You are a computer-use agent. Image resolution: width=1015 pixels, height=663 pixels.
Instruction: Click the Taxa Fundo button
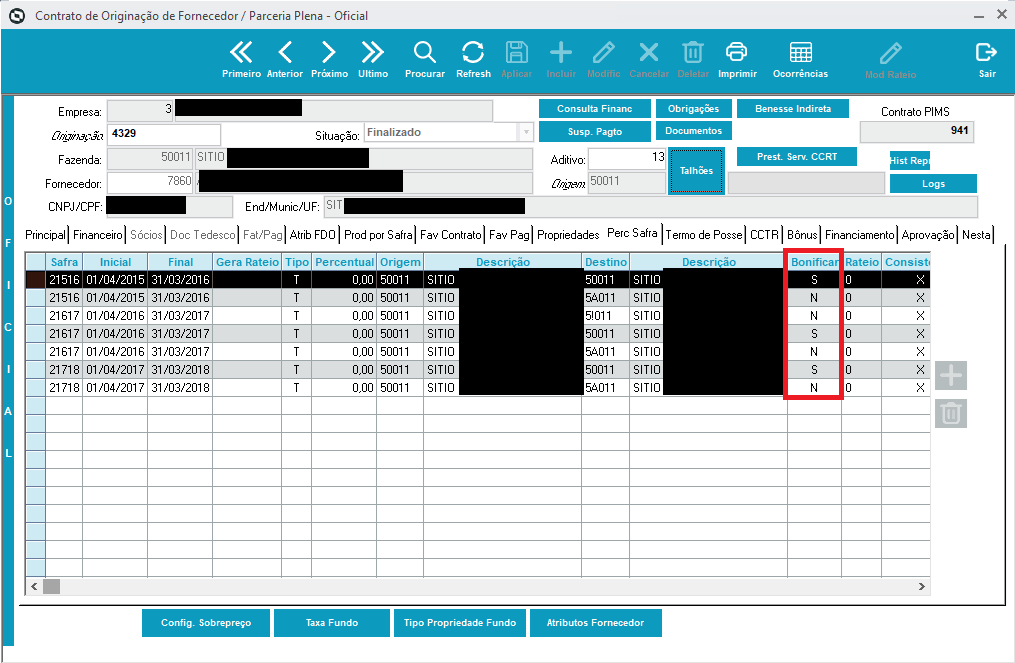(x=331, y=623)
